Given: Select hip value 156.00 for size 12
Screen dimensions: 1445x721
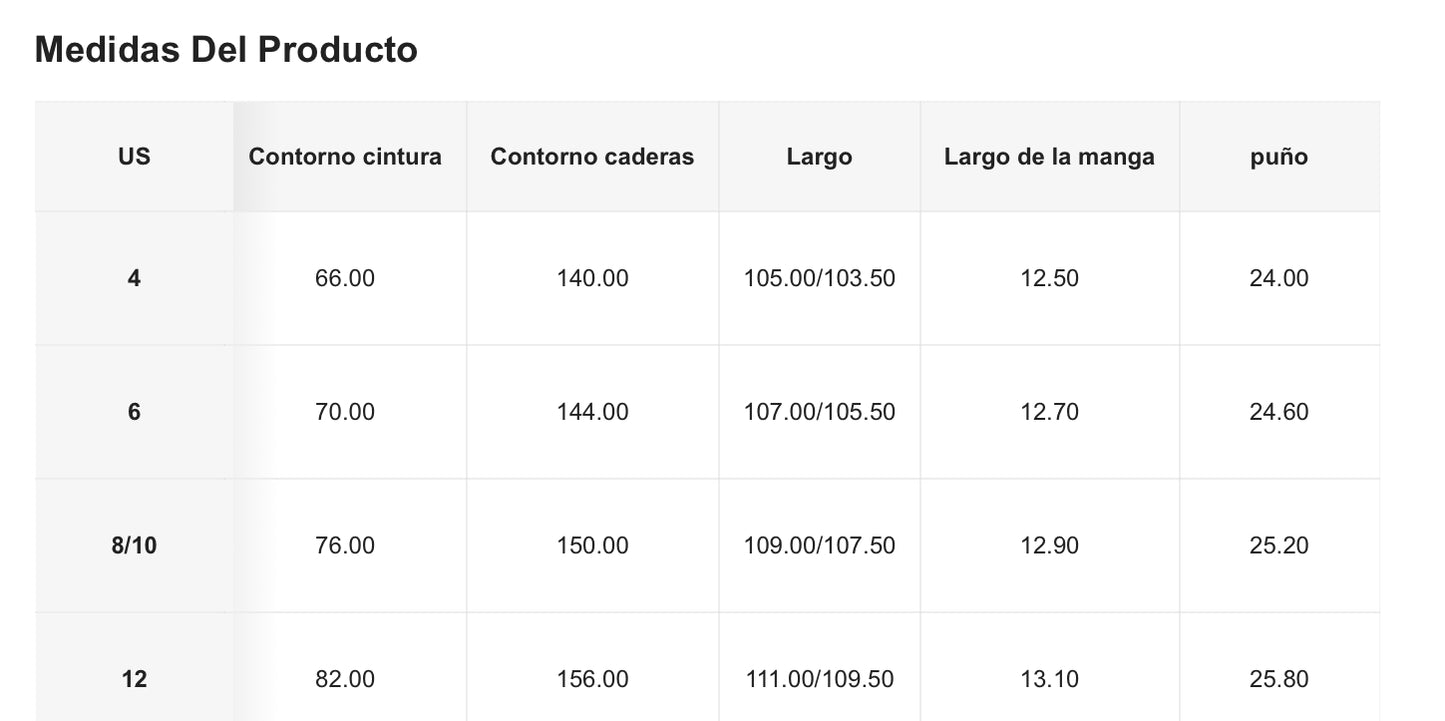Looking at the screenshot, I should pyautogui.click(x=592, y=680).
